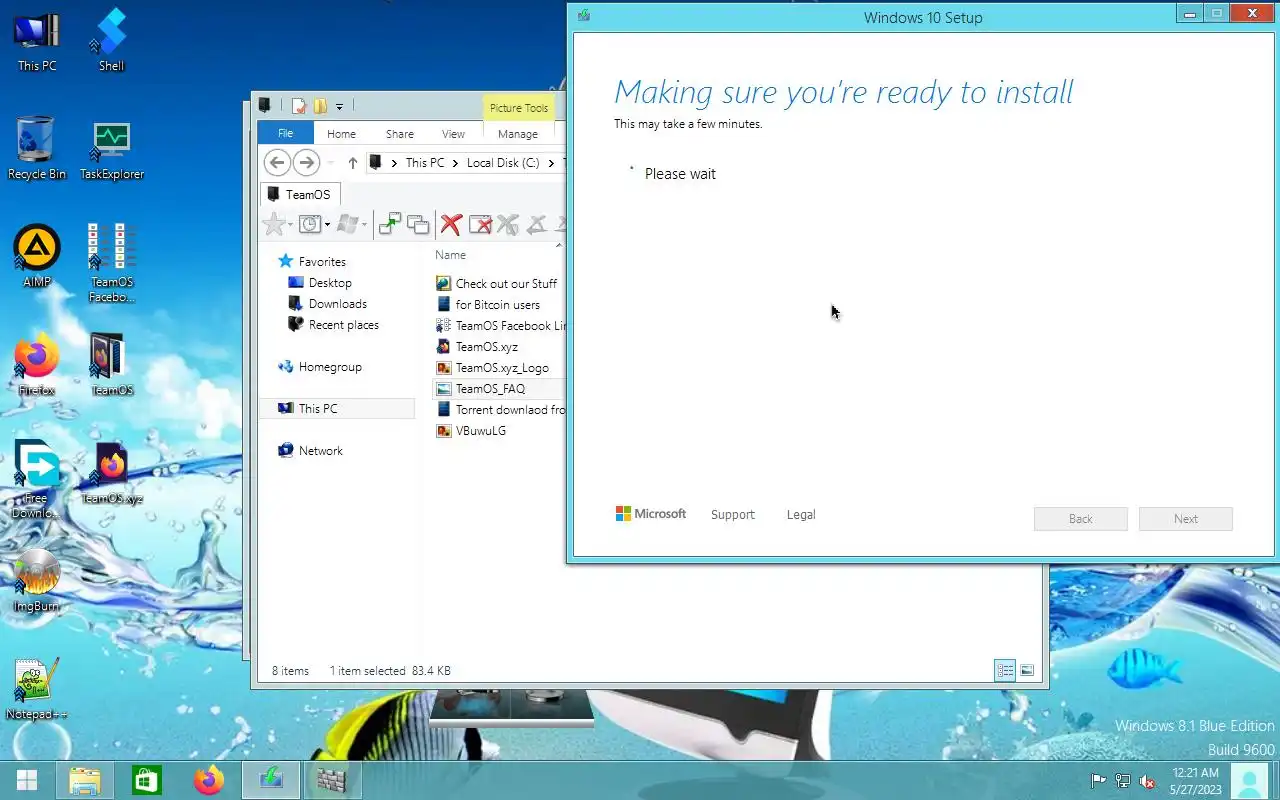1280x800 pixels.
Task: Click New Folder quick access icon
Action: click(x=320, y=106)
